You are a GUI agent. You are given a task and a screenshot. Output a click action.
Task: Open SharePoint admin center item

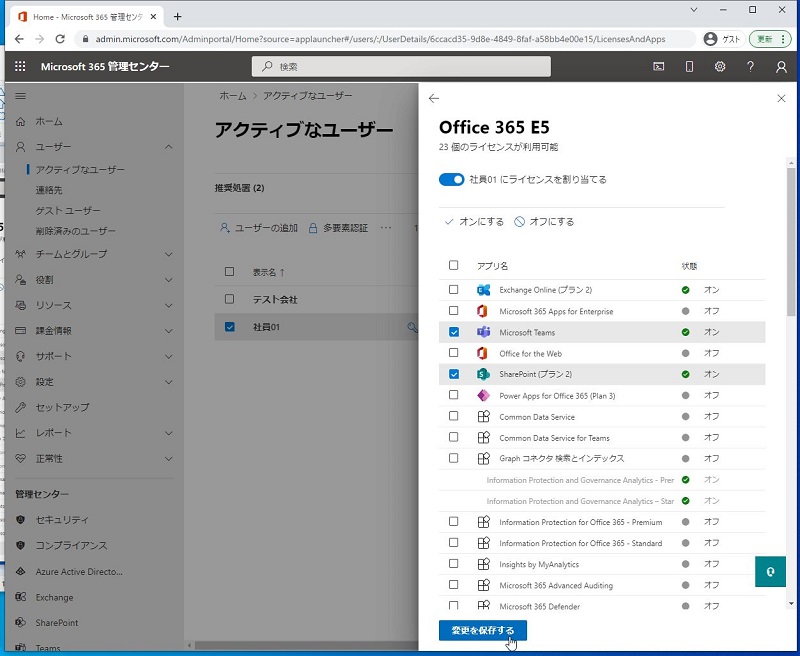(57, 623)
